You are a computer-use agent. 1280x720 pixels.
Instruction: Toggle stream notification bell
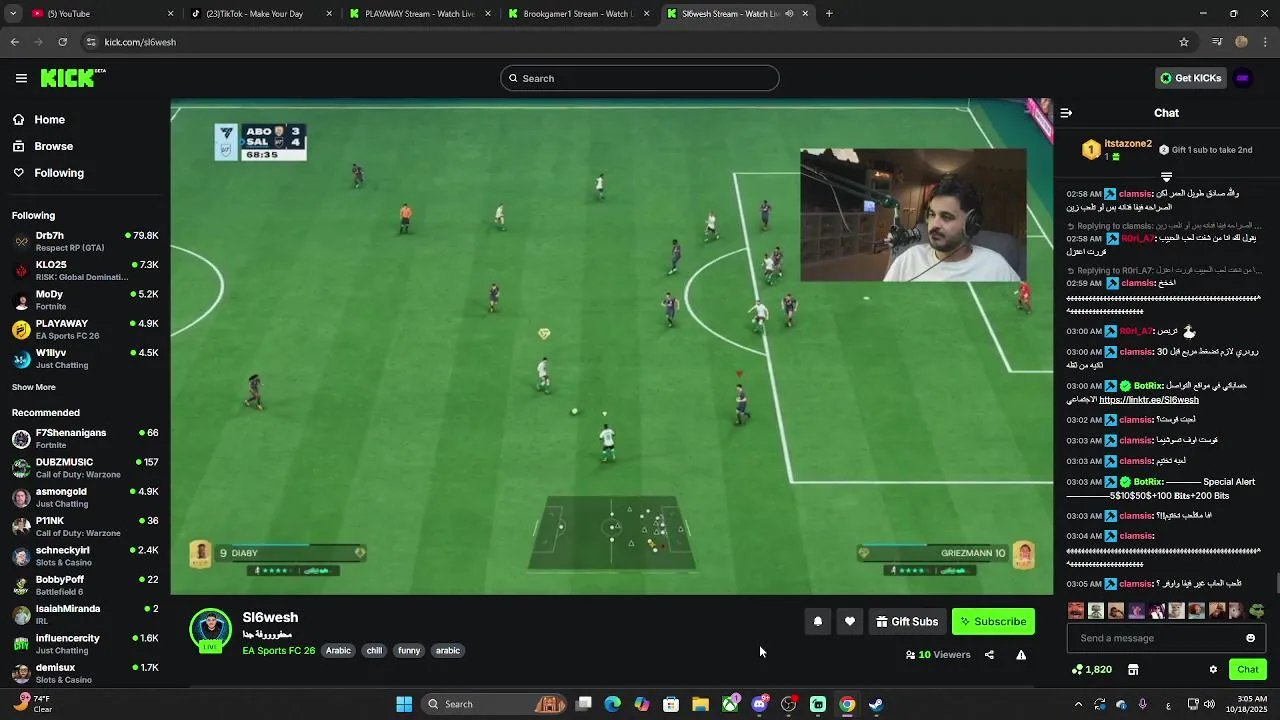click(x=818, y=622)
